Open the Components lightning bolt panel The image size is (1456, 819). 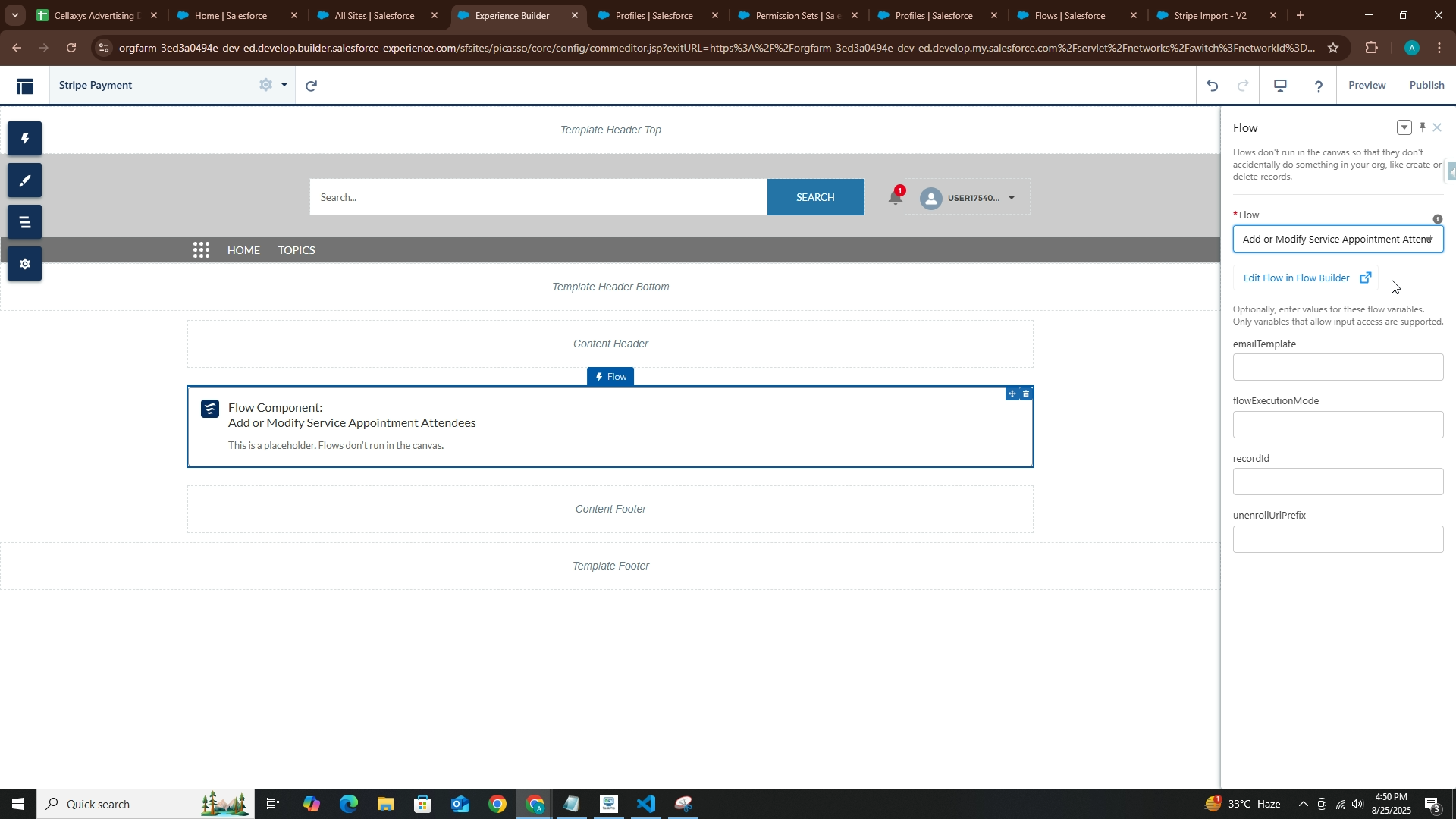(x=24, y=139)
